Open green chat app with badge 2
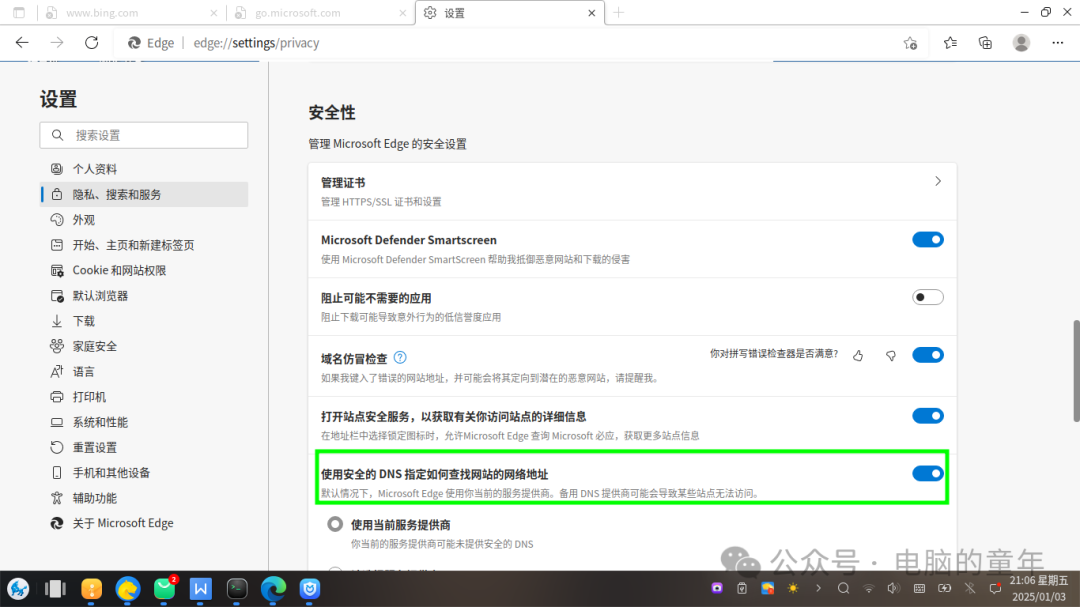The image size is (1080, 607). tap(164, 589)
